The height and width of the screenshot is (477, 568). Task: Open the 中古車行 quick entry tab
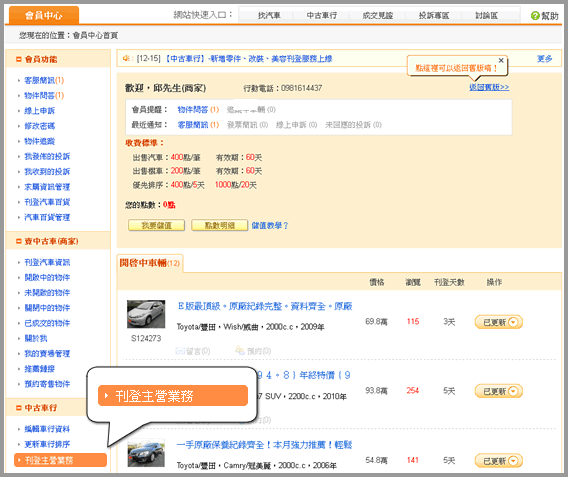[x=322, y=15]
